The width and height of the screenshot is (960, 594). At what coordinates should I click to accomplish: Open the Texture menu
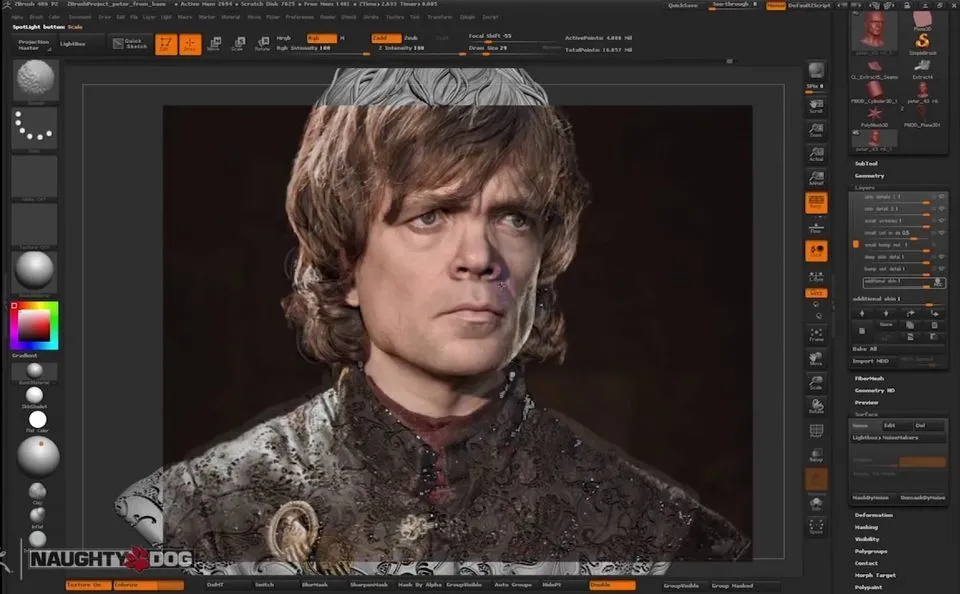(394, 17)
